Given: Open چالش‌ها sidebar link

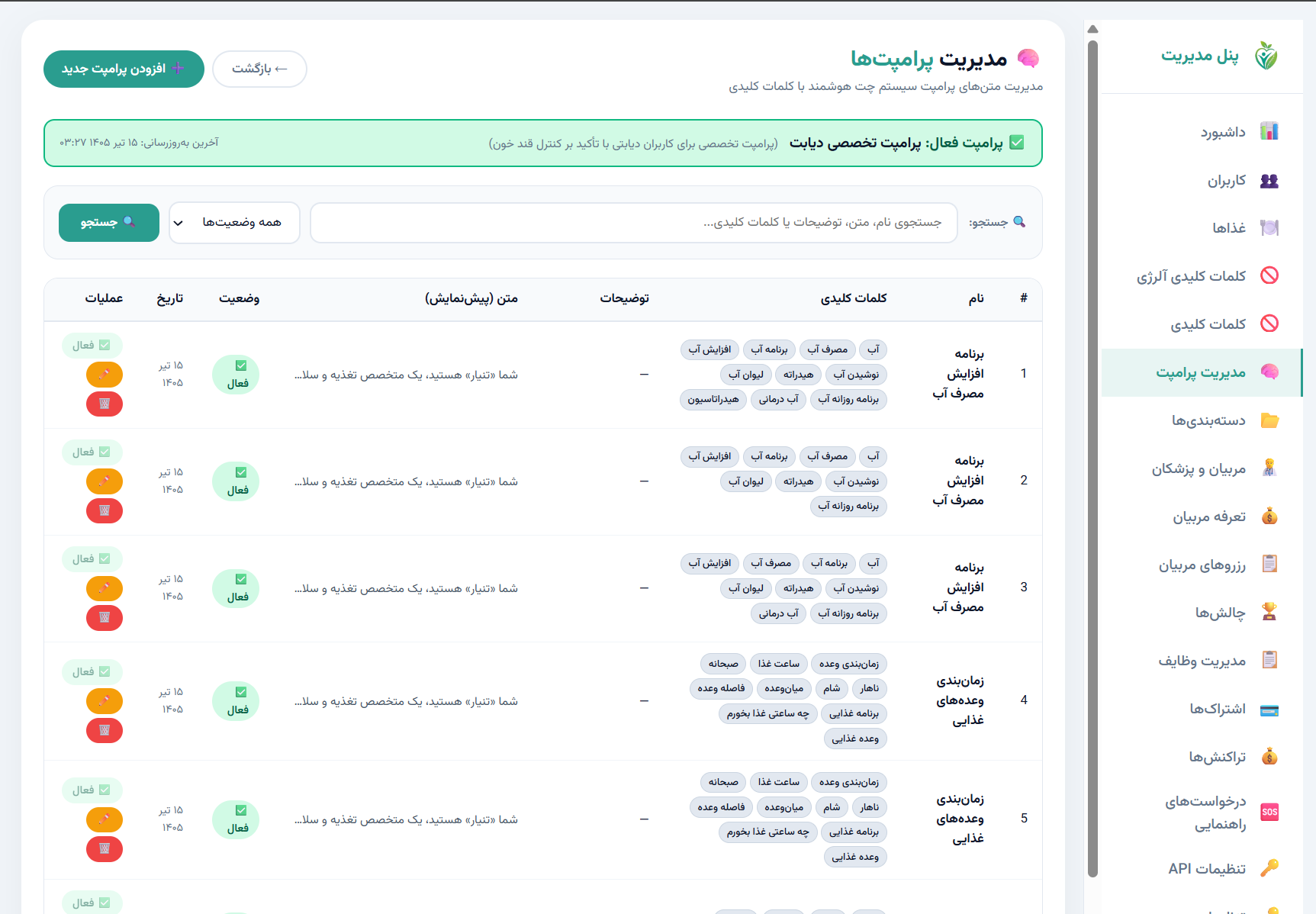Looking at the screenshot, I should [1202, 612].
